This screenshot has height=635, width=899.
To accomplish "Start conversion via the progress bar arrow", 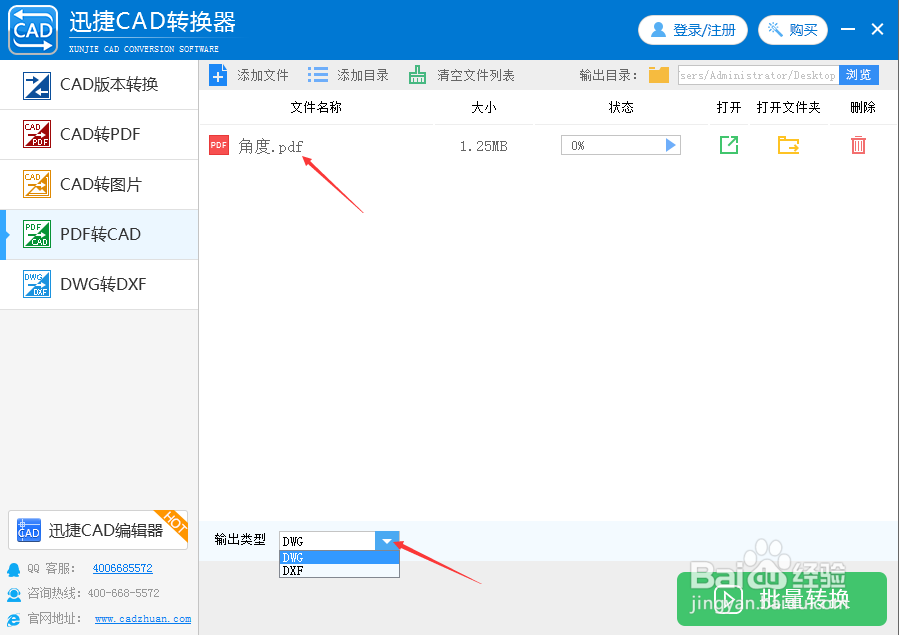I will [x=673, y=145].
